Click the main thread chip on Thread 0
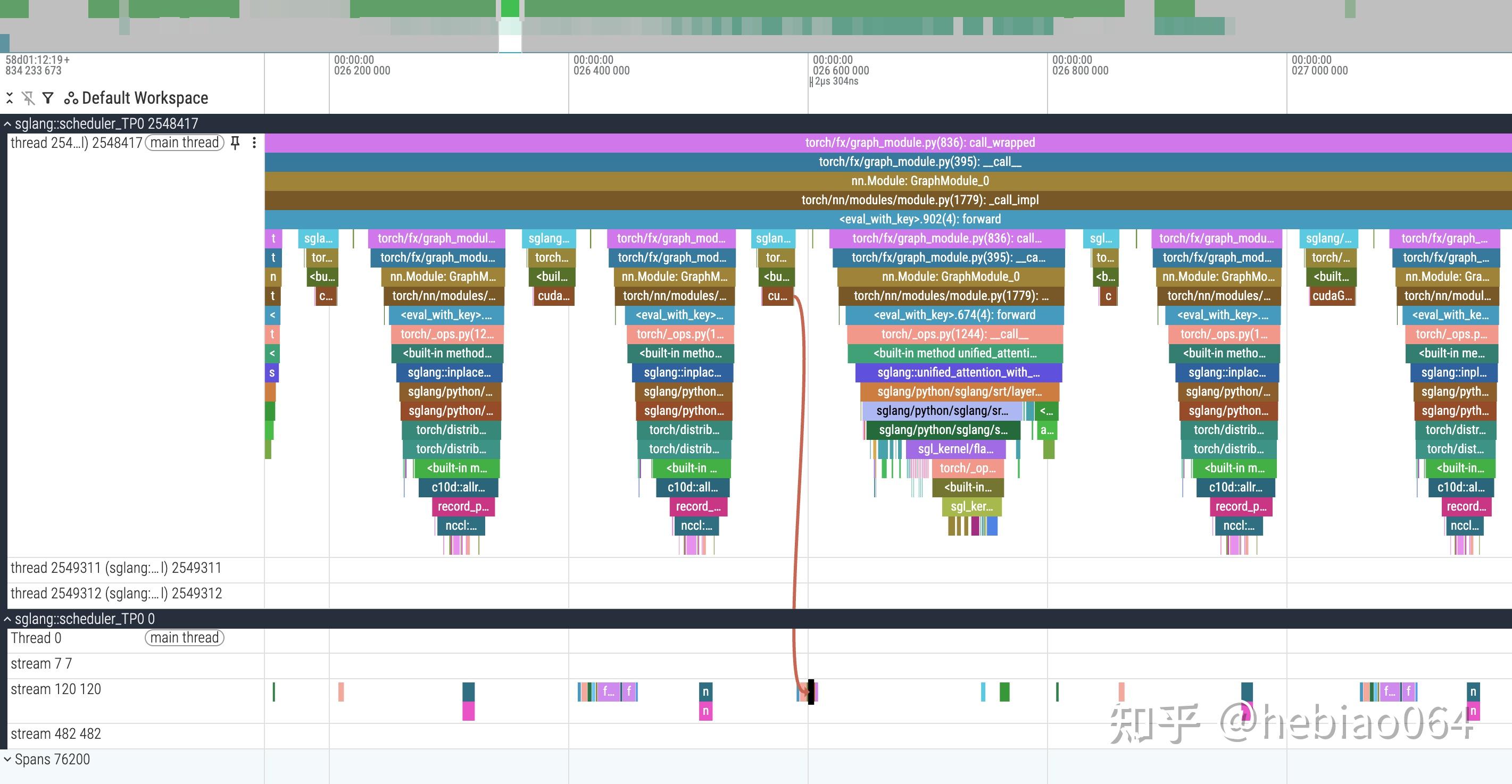Image resolution: width=1512 pixels, height=784 pixels. tap(184, 638)
